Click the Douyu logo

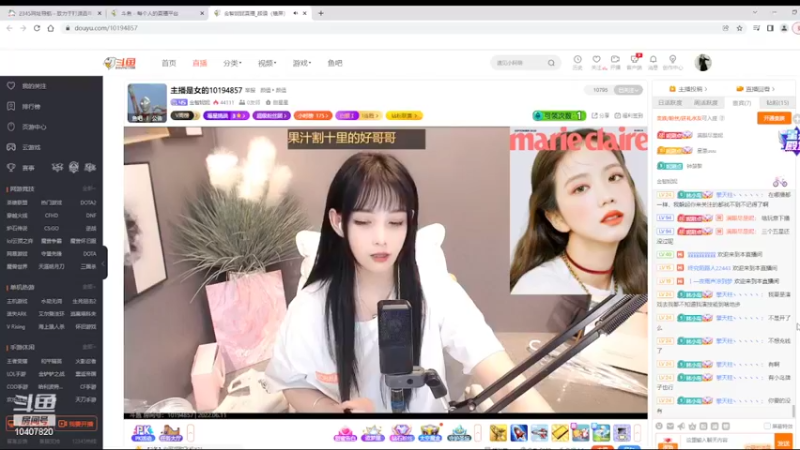pos(119,63)
